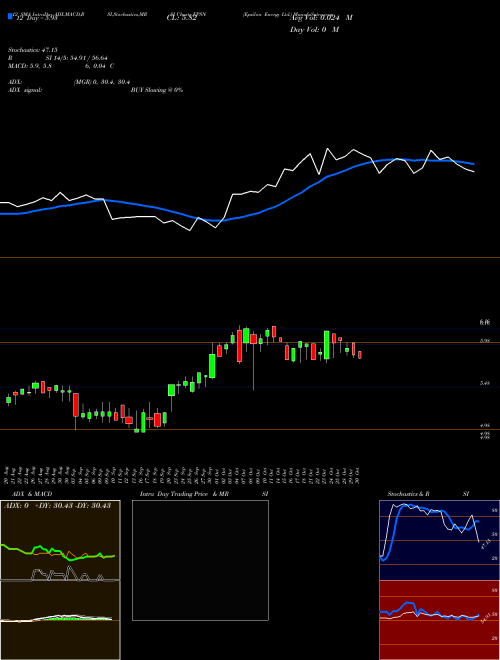Click the last red candlestick on the chart
Image resolution: width=500 pixels, height=660 pixels.
(x=360, y=355)
